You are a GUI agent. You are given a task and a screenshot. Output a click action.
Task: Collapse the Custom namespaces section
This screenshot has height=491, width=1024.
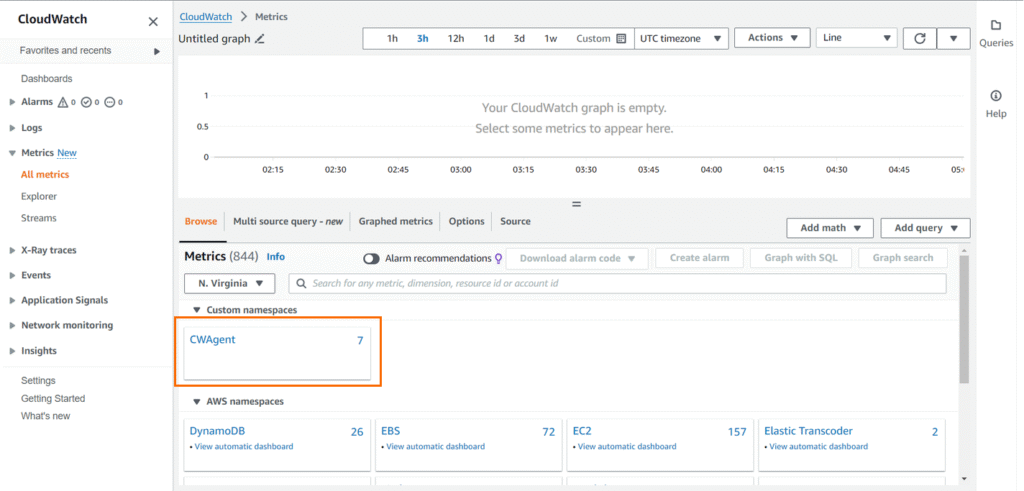(194, 310)
